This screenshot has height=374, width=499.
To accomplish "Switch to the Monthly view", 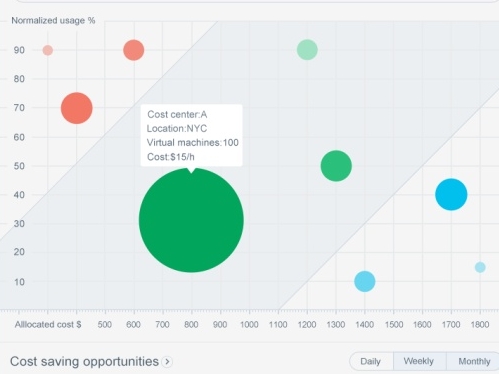I will (473, 361).
